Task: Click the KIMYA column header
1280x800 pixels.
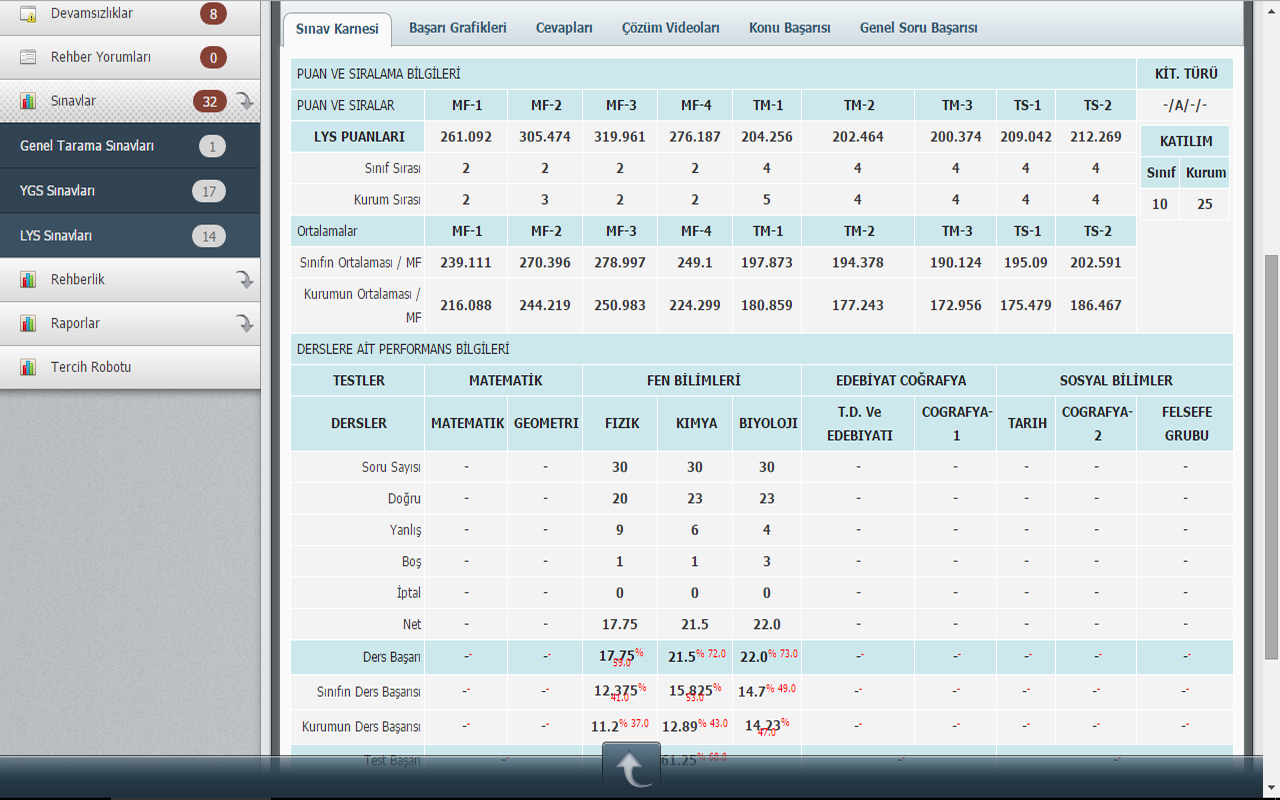Action: tap(696, 423)
